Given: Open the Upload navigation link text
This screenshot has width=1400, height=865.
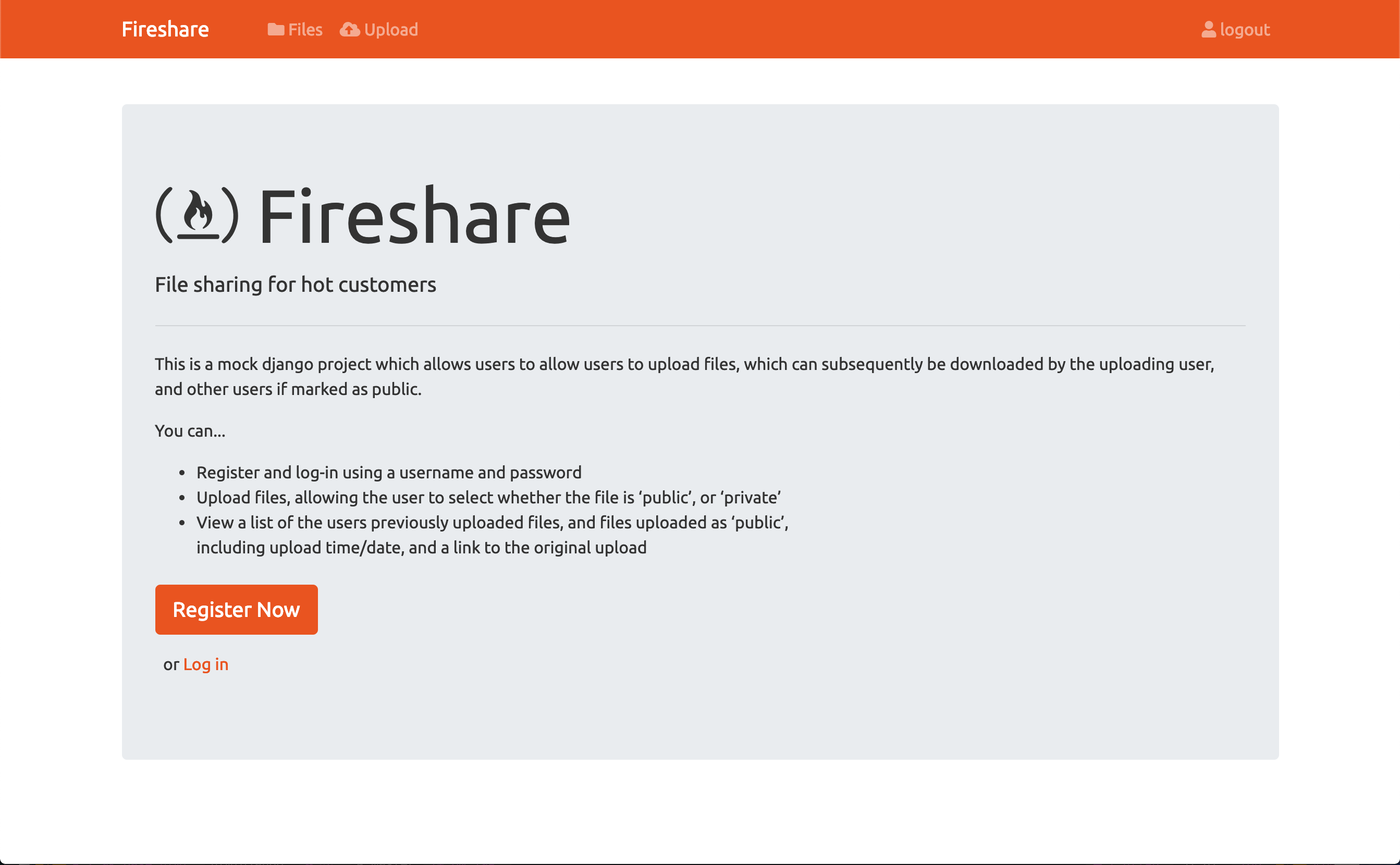Looking at the screenshot, I should 391,29.
